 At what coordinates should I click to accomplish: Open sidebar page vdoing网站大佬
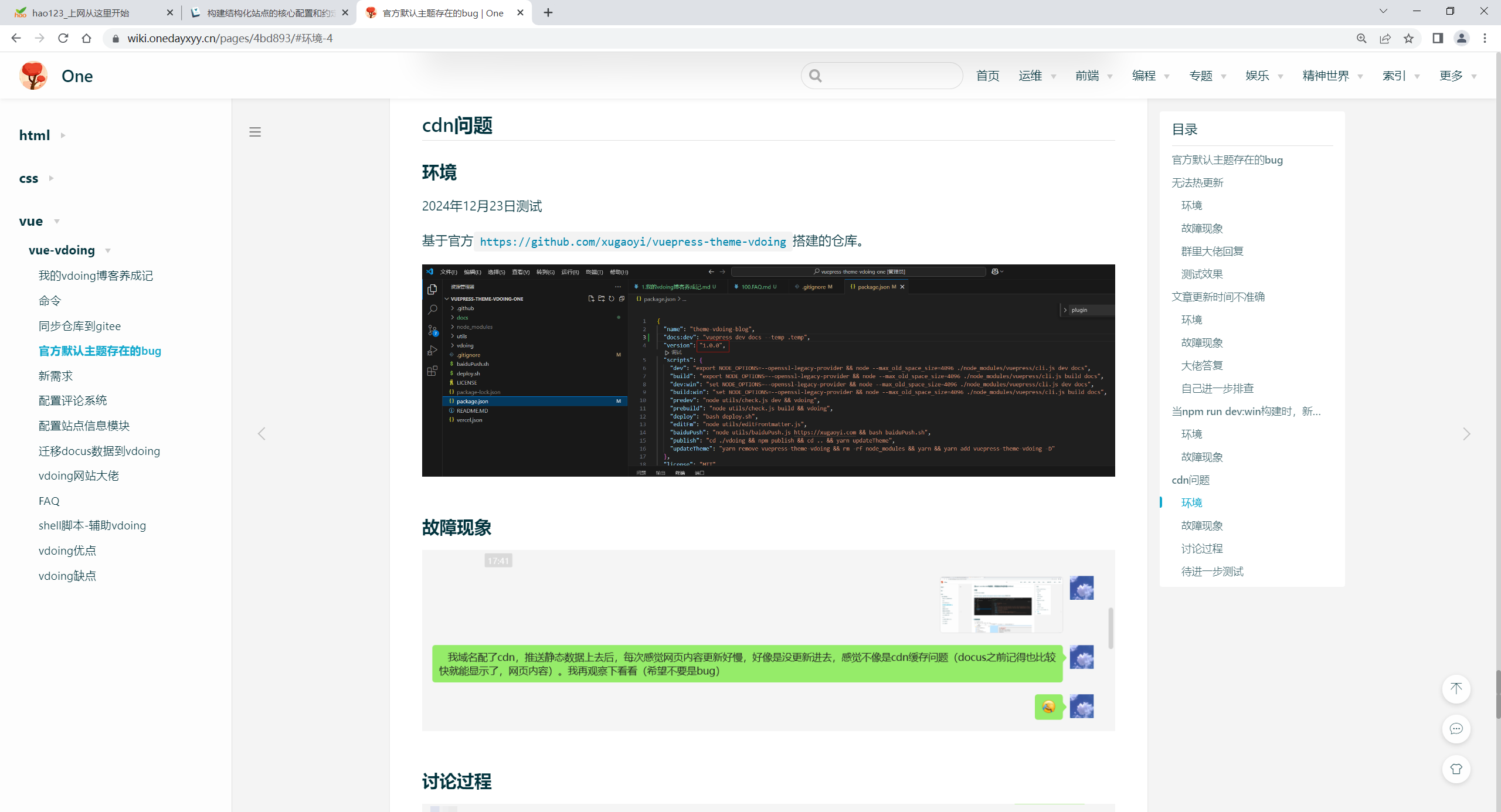point(79,475)
